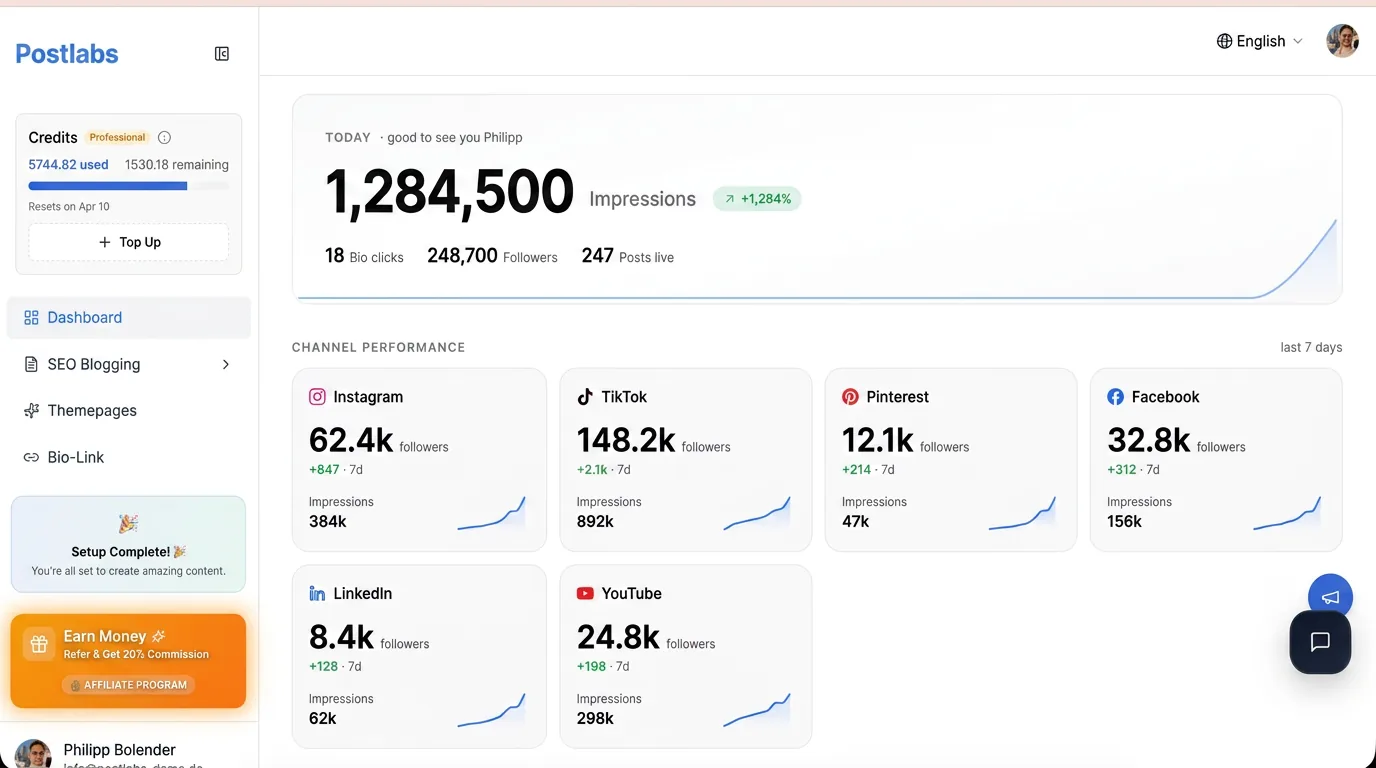Click the '5744.82 used' credits text

(x=68, y=164)
